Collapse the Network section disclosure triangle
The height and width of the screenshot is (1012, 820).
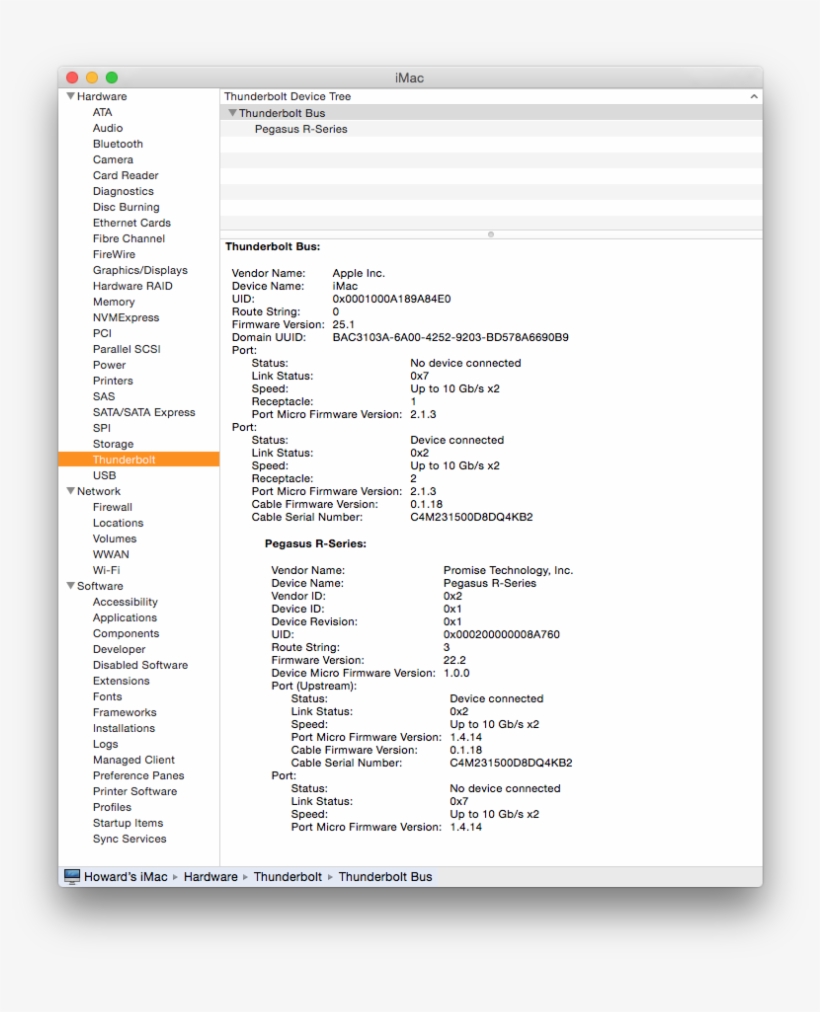pyautogui.click(x=69, y=491)
